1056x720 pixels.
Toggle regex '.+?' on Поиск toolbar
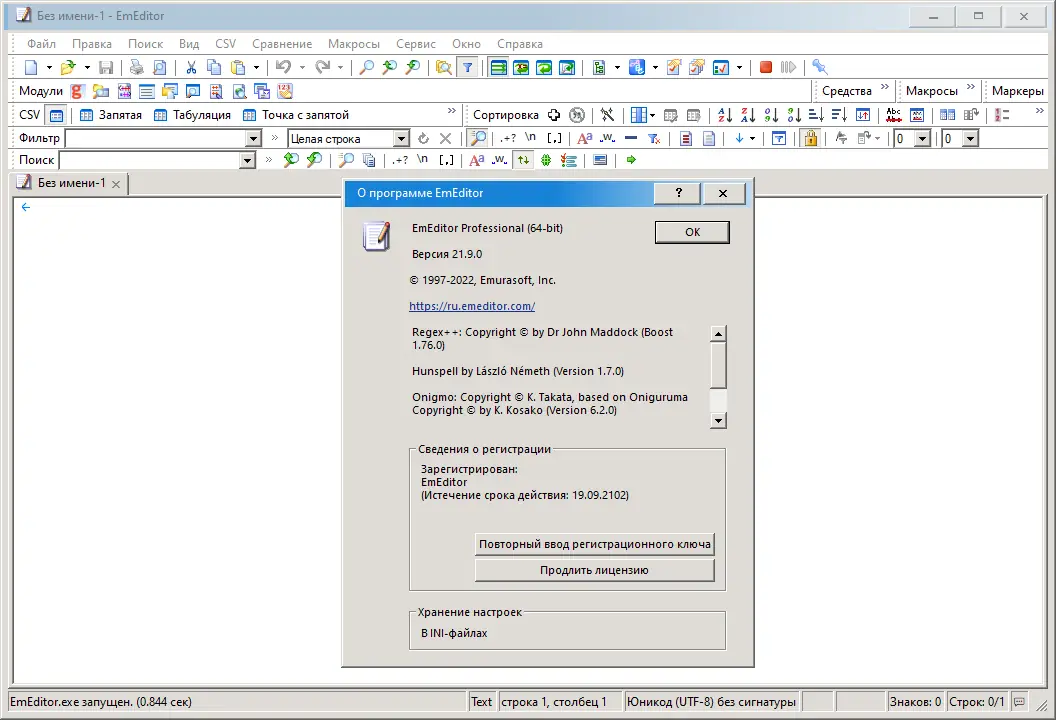click(x=400, y=160)
